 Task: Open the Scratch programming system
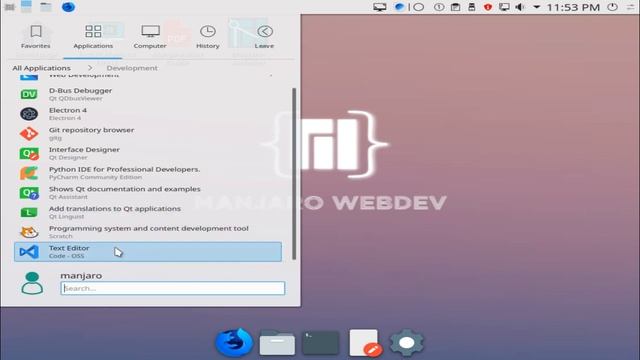click(x=148, y=232)
